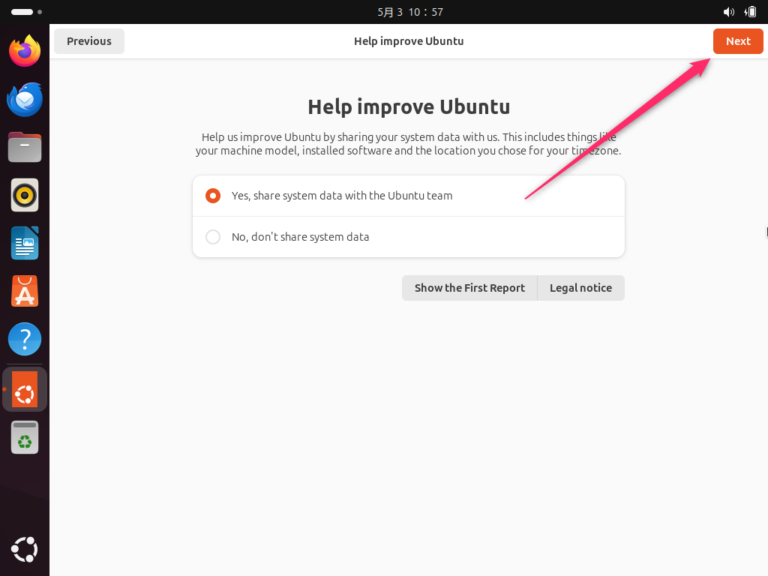Click the volume icon in top bar
This screenshot has width=768, height=576.
[x=727, y=12]
